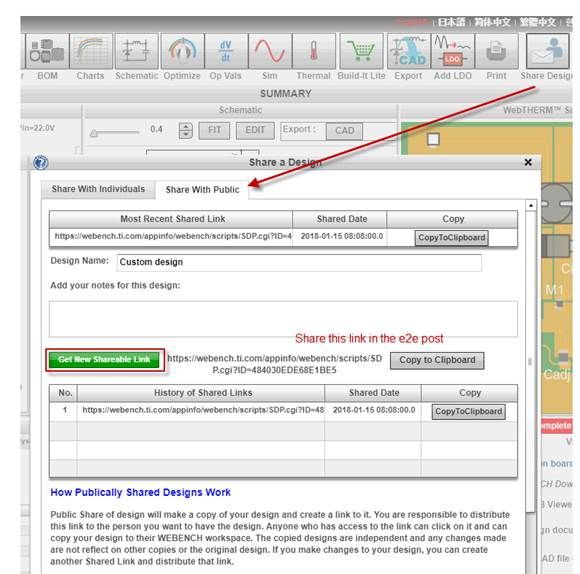Screen dimensions: 580x574
Task: Open the Schematic toolbar icon
Action: click(136, 51)
